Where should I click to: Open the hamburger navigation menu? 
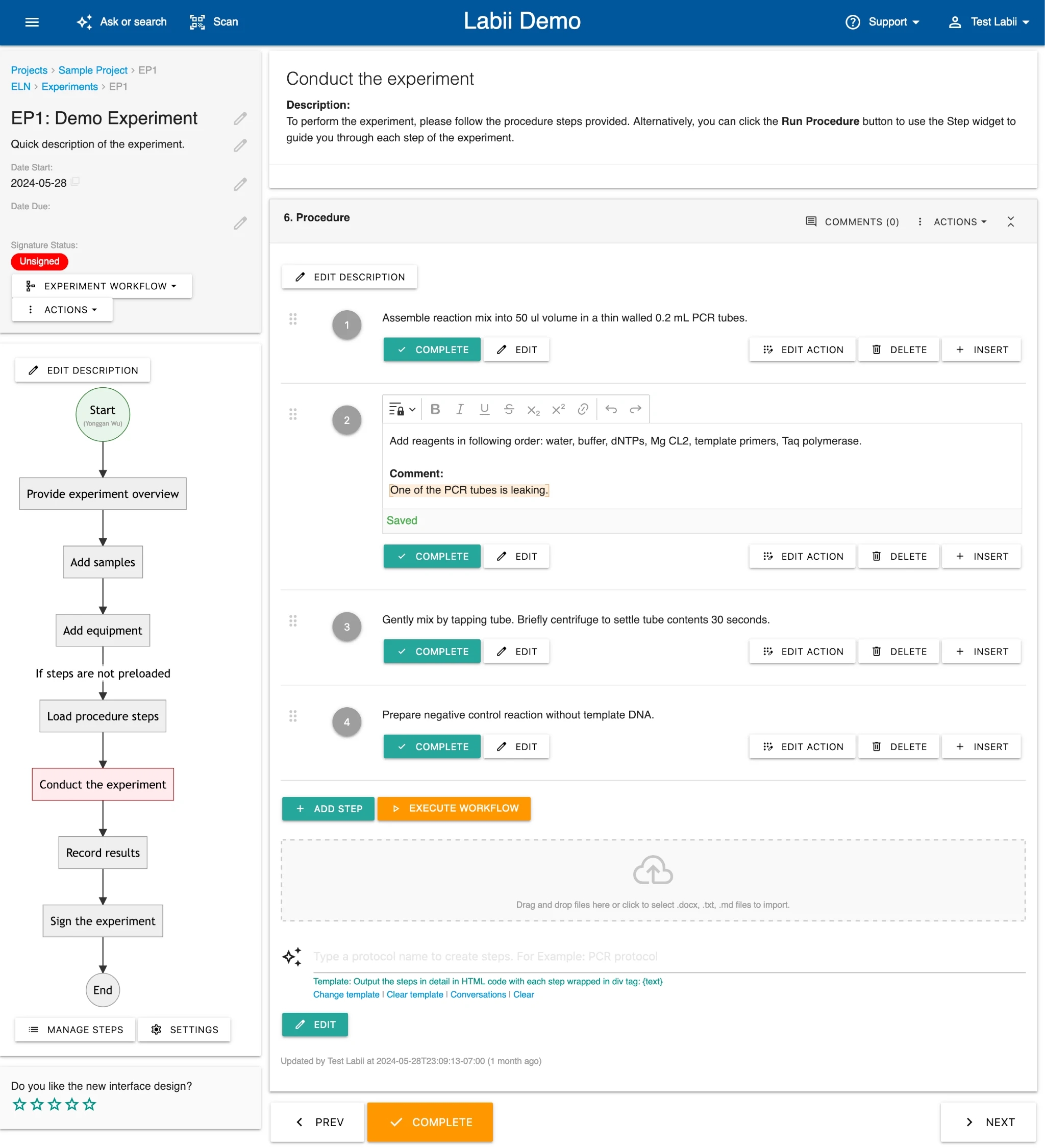32,21
